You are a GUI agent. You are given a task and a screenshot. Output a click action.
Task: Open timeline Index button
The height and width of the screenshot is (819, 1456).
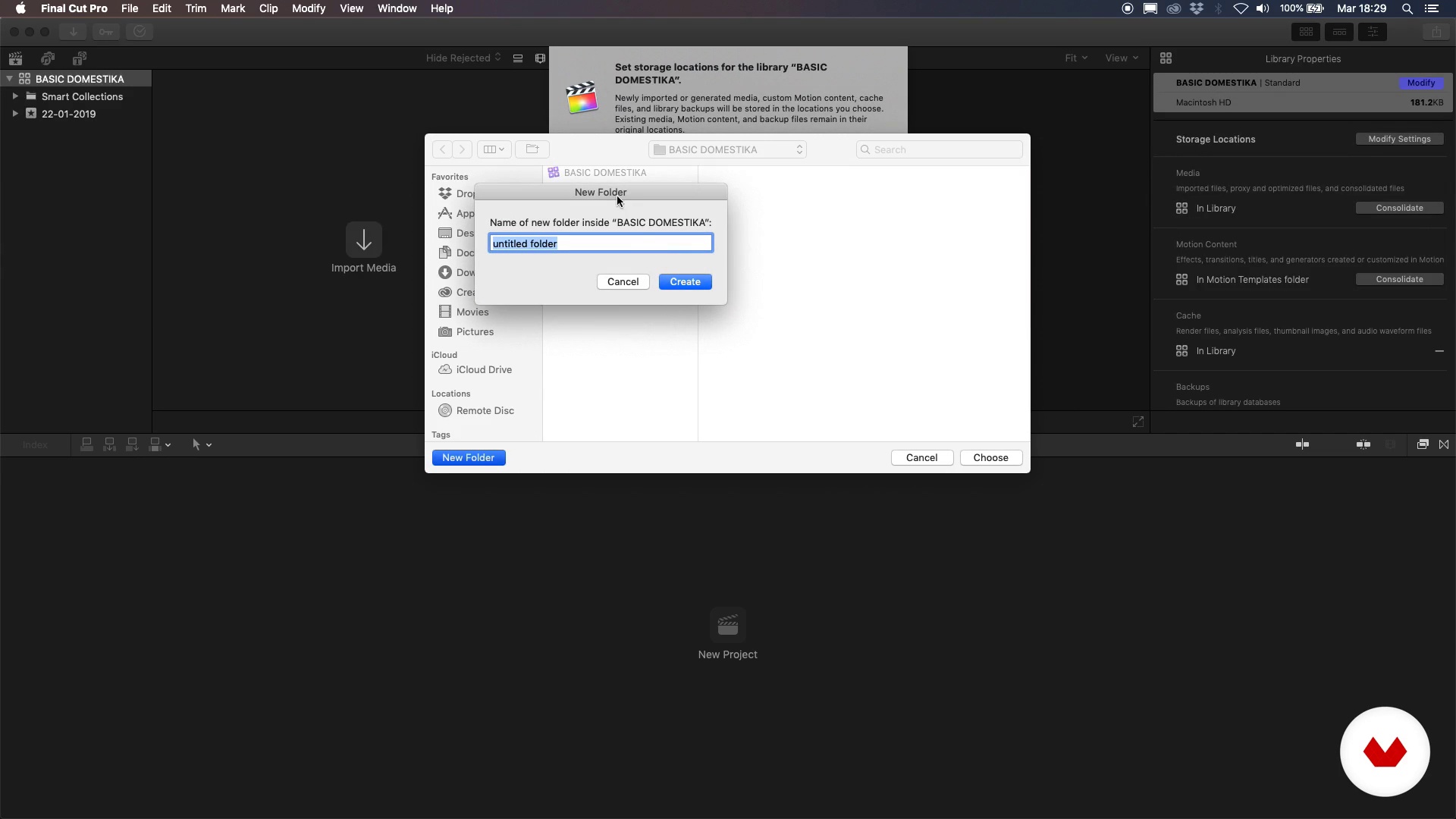(35, 445)
